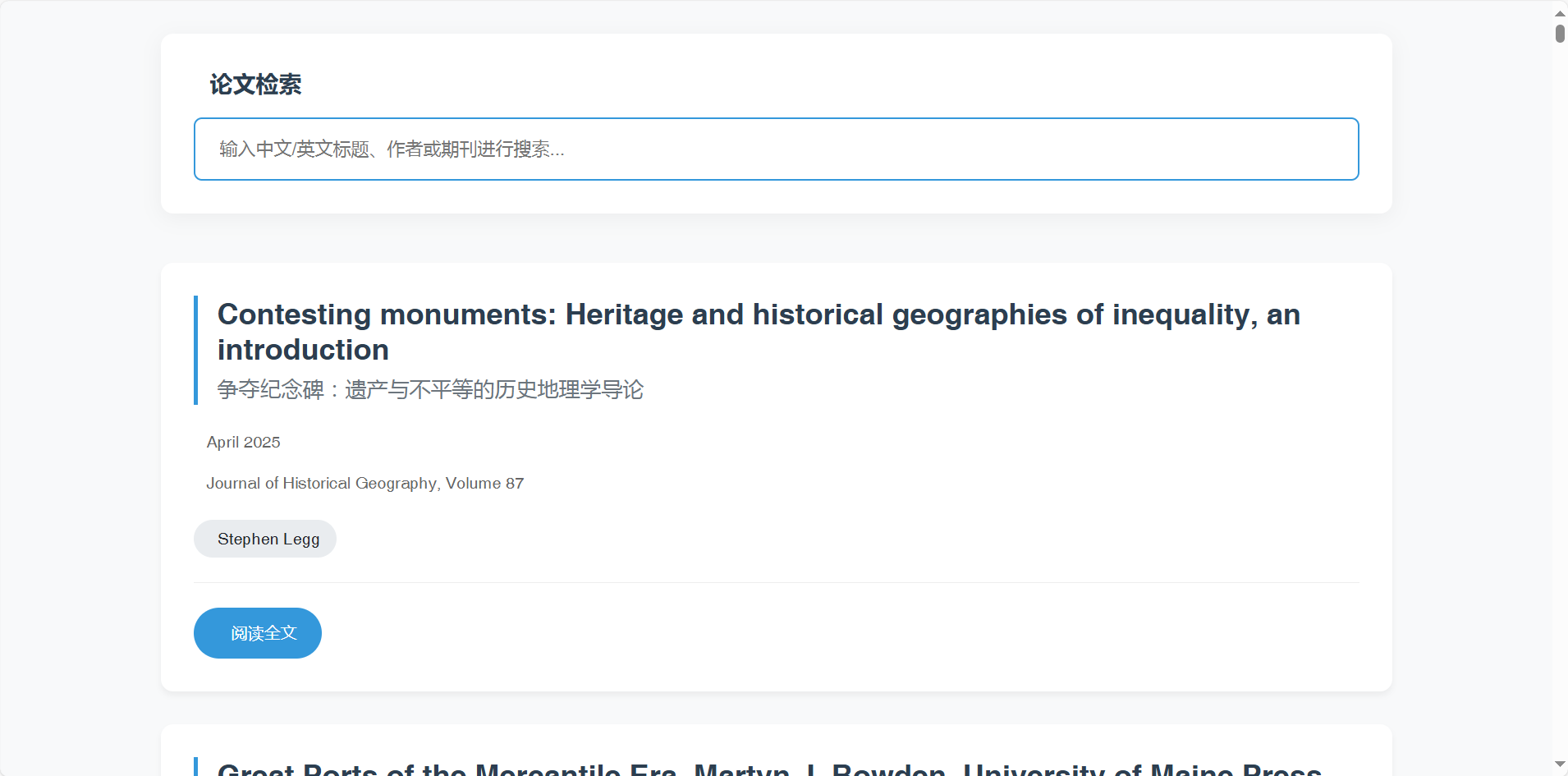Click the blue accent bar beside first title
The image size is (1568, 776).
pyautogui.click(x=195, y=350)
